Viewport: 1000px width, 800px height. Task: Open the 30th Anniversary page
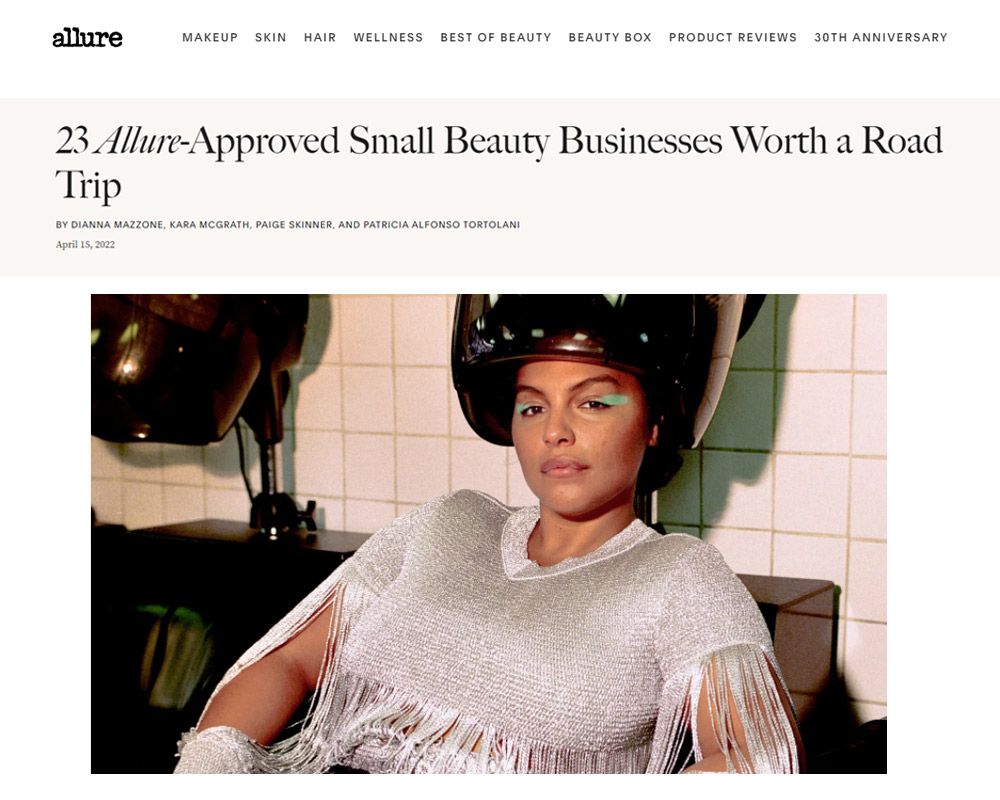[881, 38]
